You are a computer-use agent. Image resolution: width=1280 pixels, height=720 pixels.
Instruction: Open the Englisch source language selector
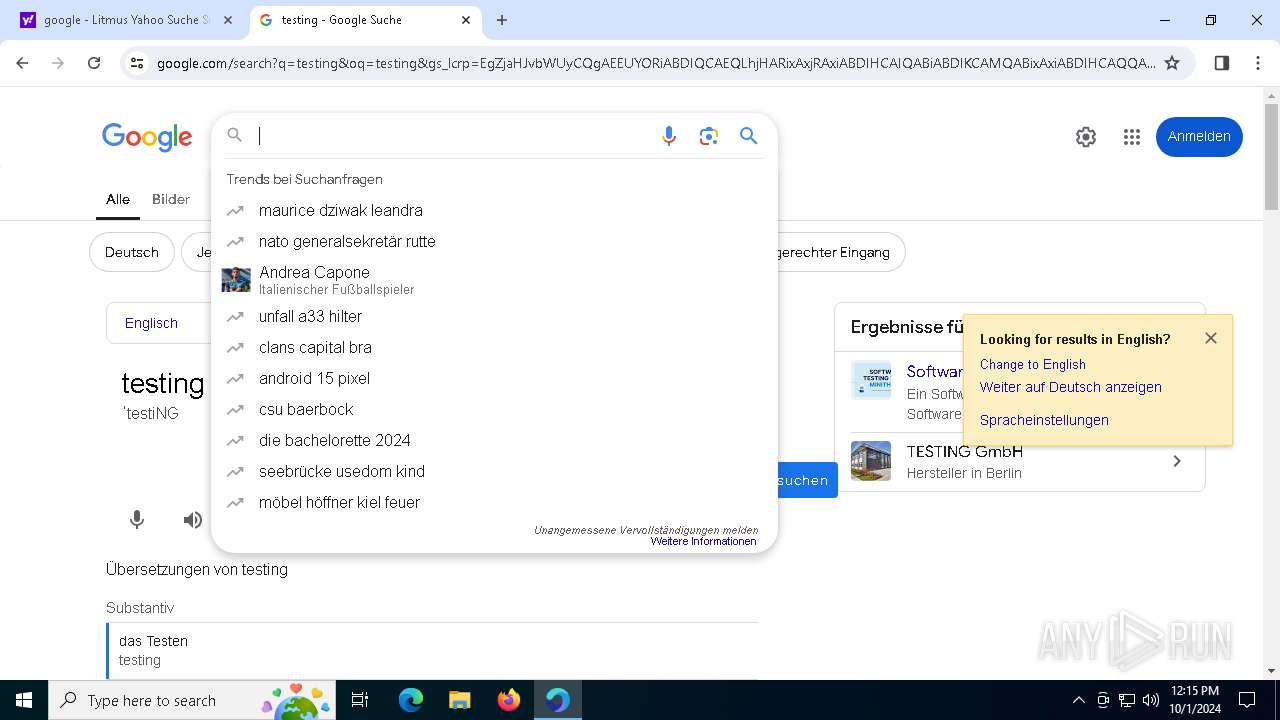(x=152, y=323)
